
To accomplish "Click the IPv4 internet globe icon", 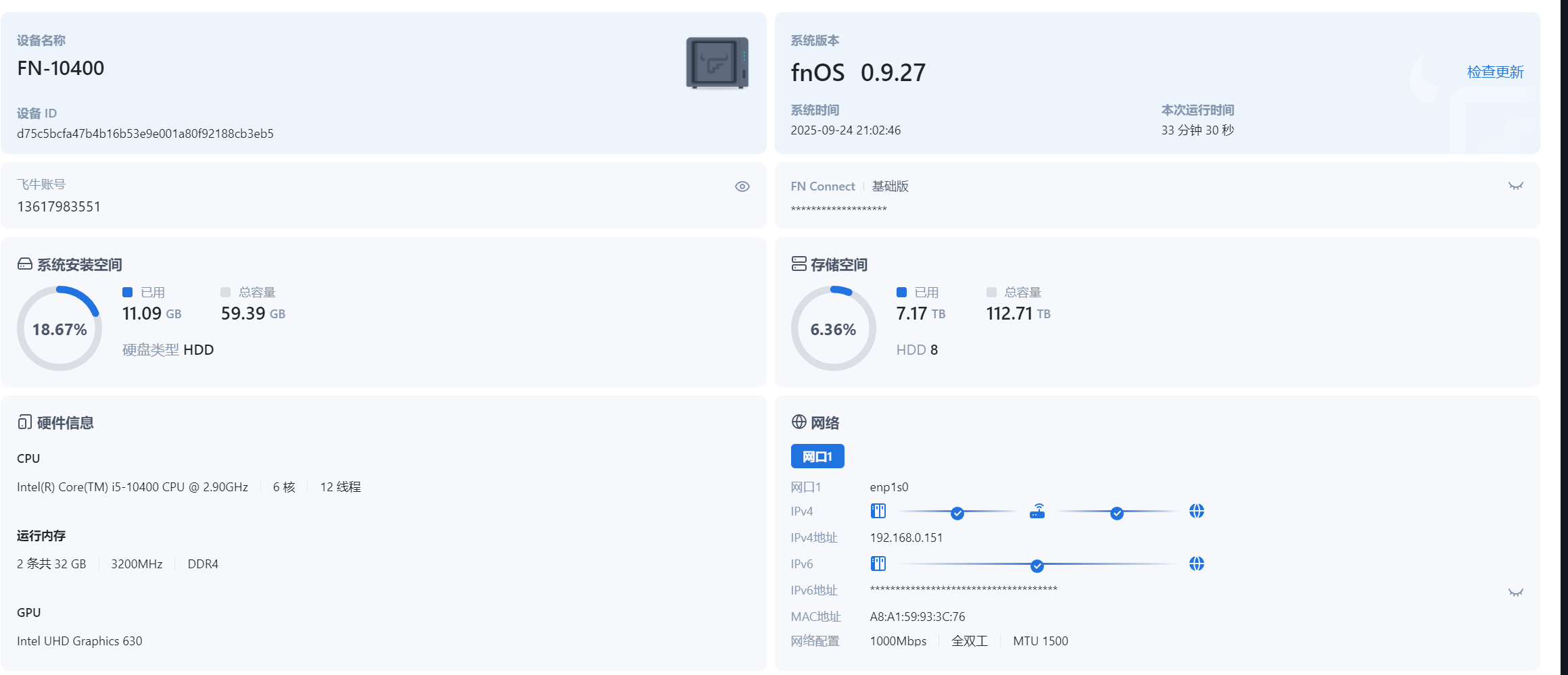I will coord(1196,511).
